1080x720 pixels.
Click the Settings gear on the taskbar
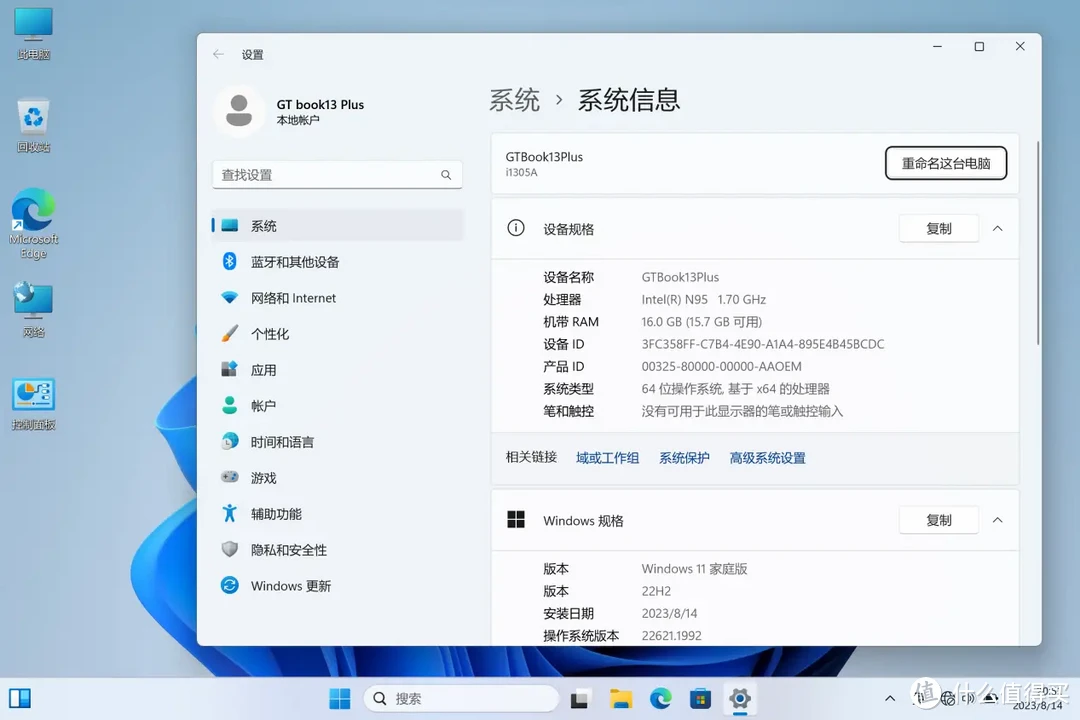[740, 699]
